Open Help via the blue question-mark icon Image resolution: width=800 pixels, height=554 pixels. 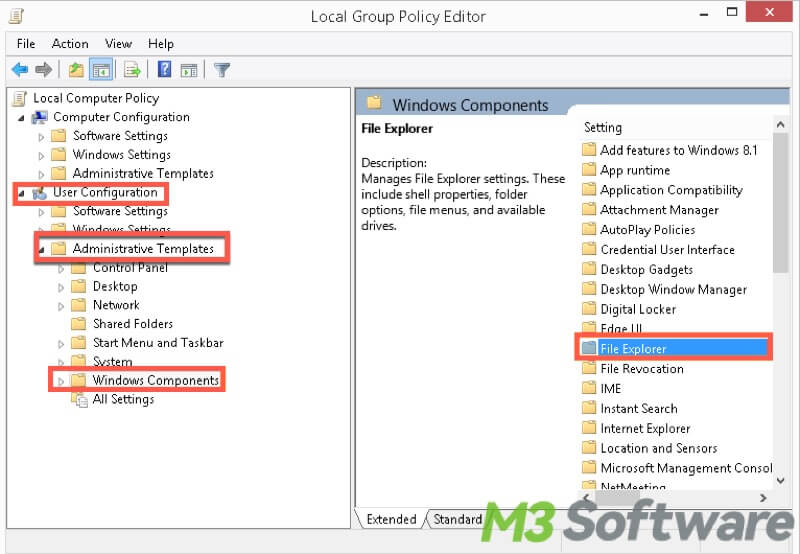(x=164, y=69)
